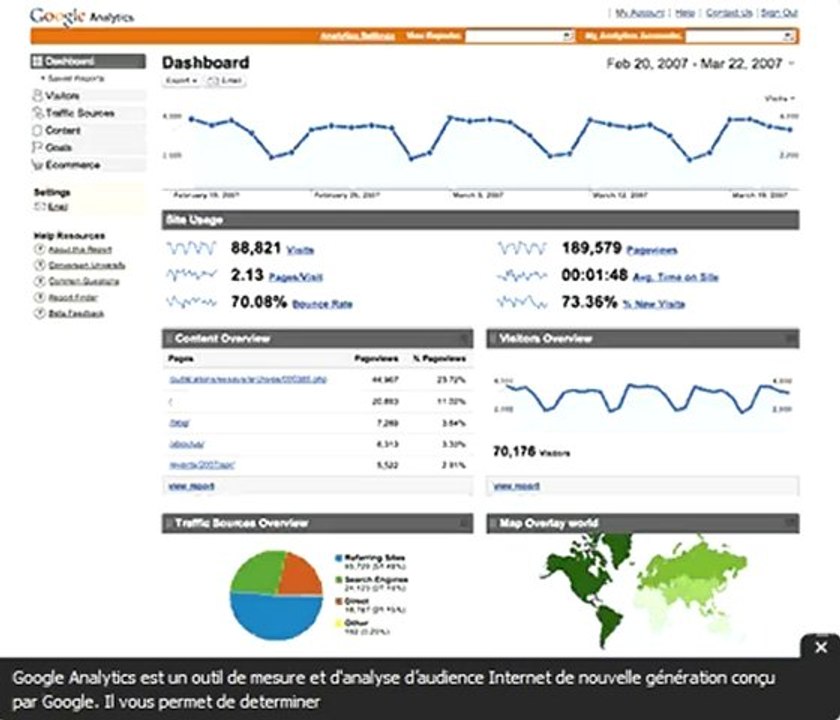Open the Visits metric link
840x720 pixels.
(x=300, y=250)
